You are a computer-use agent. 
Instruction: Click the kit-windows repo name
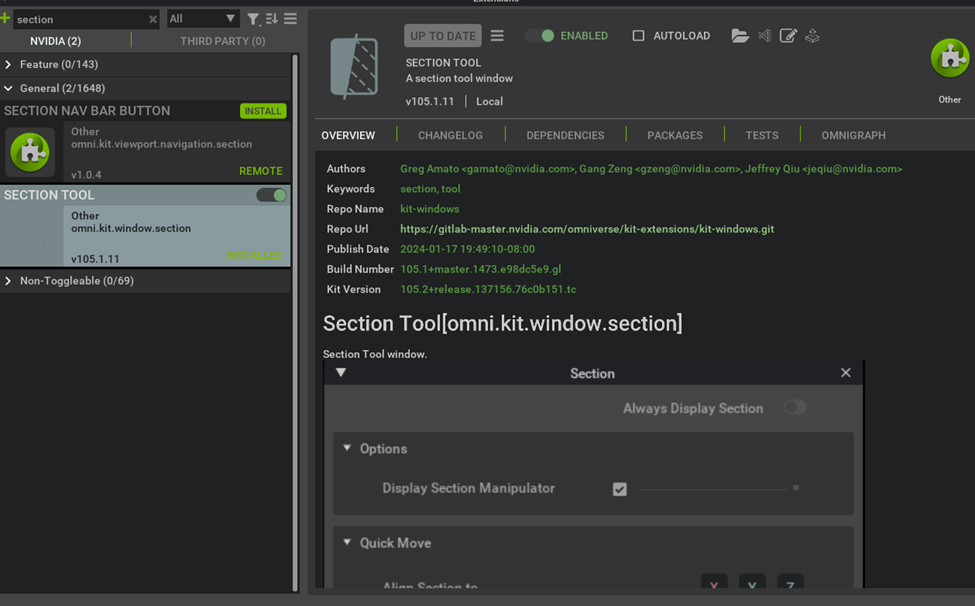click(430, 209)
